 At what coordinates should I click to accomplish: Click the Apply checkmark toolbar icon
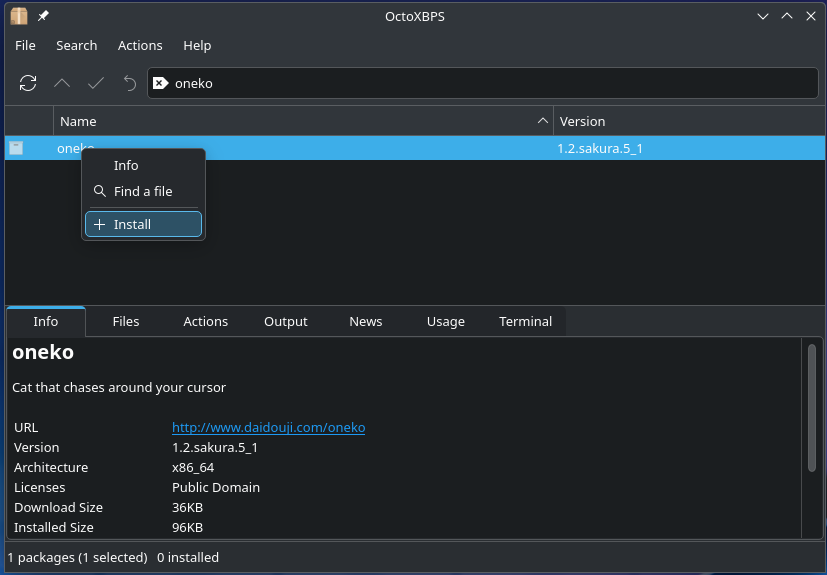(96, 83)
